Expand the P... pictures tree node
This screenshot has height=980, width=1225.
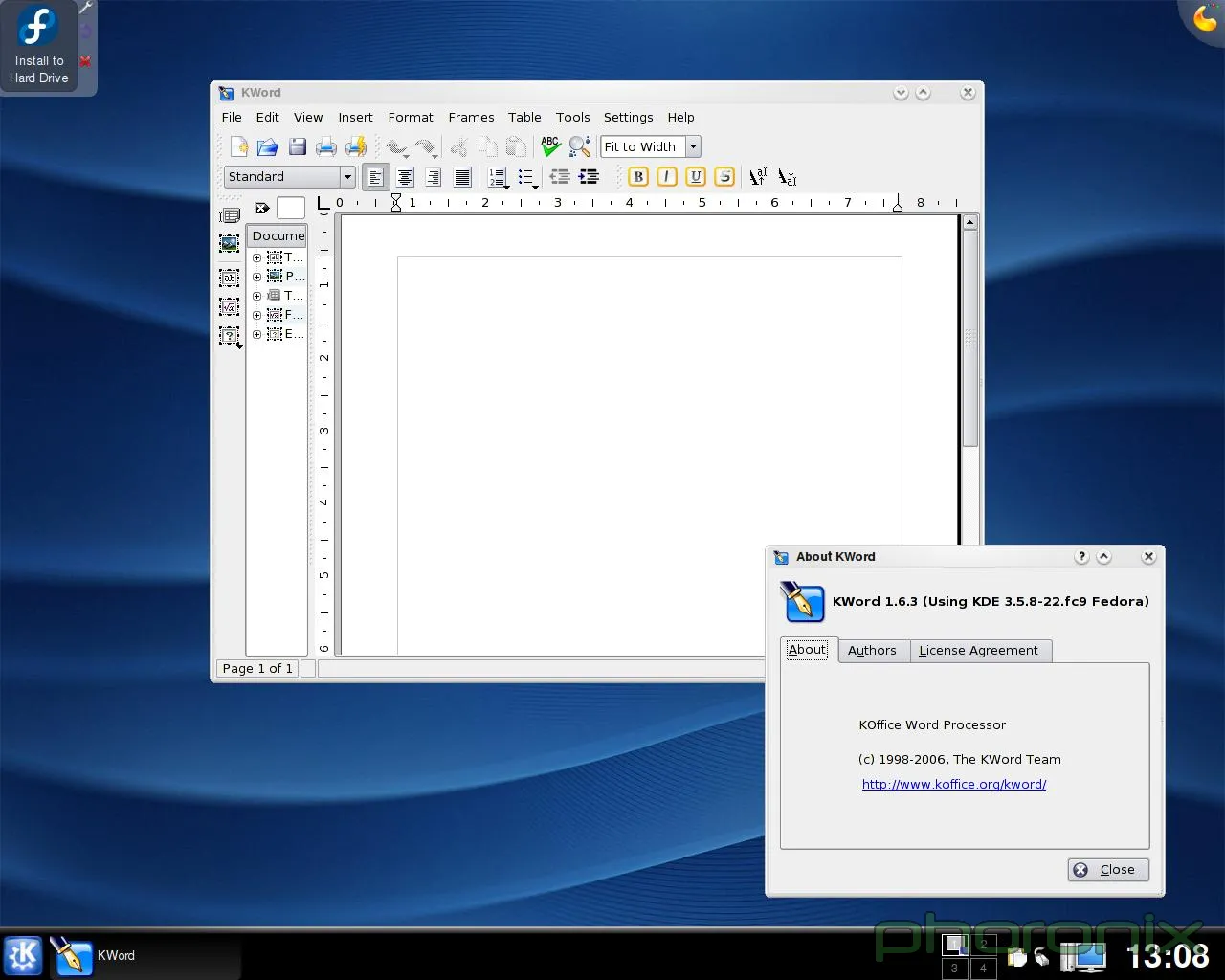[x=256, y=277]
